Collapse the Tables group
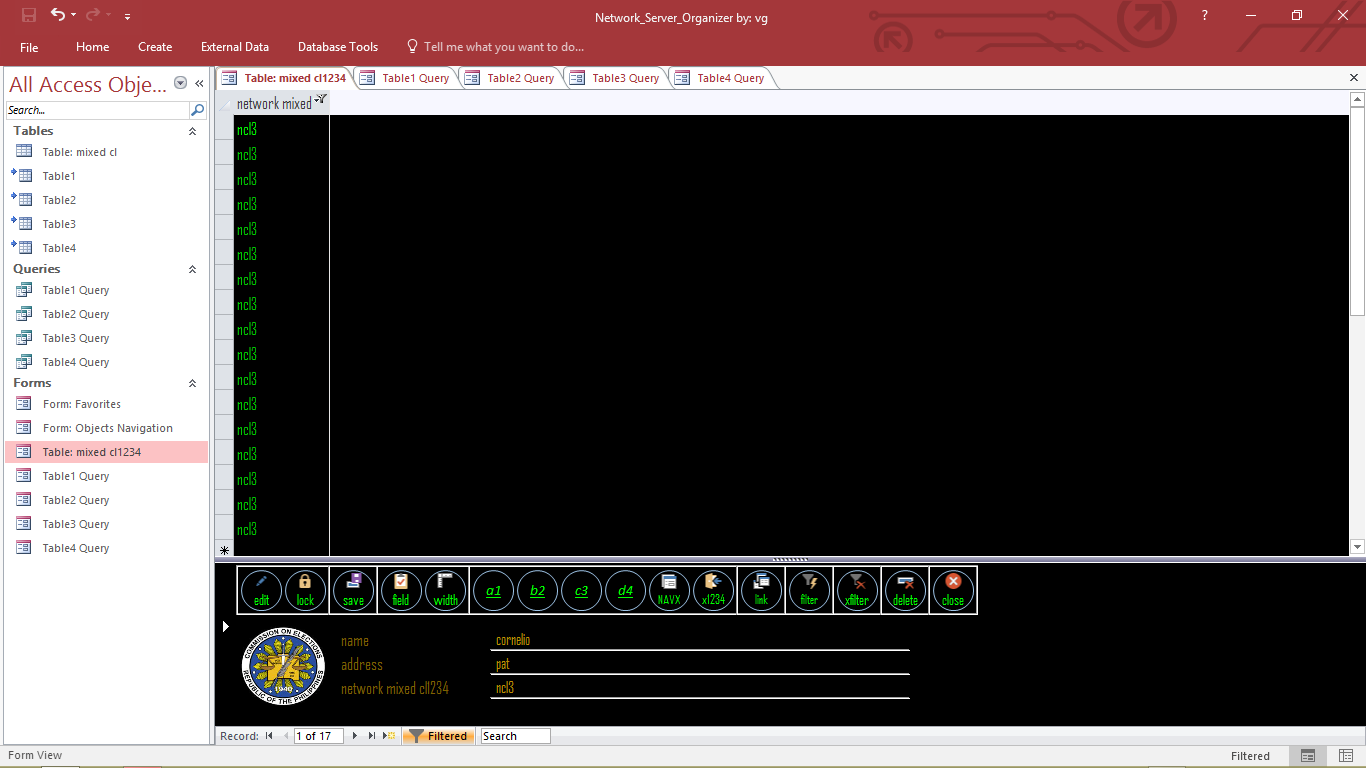Image resolution: width=1366 pixels, height=768 pixels. pyautogui.click(x=192, y=131)
